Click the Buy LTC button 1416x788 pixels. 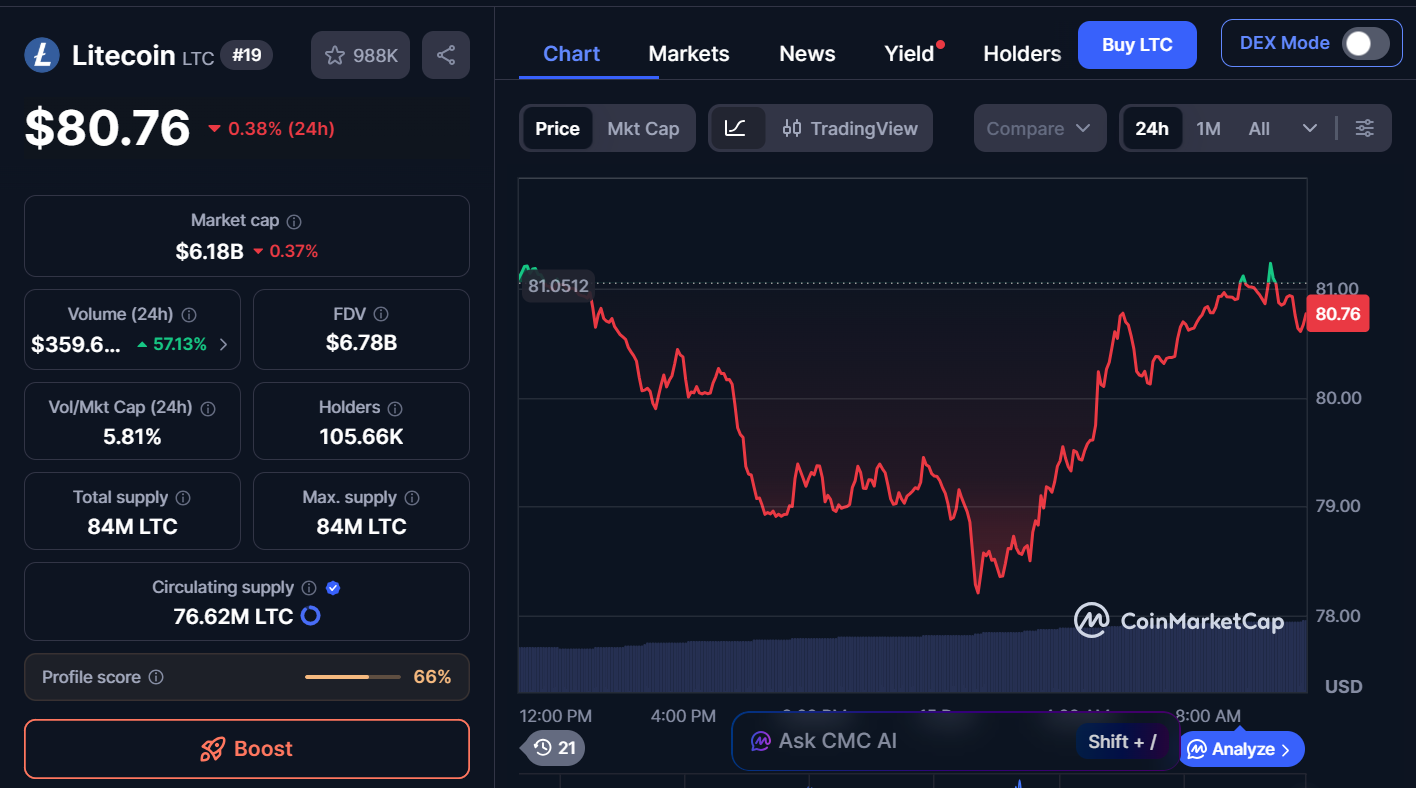coord(1137,45)
